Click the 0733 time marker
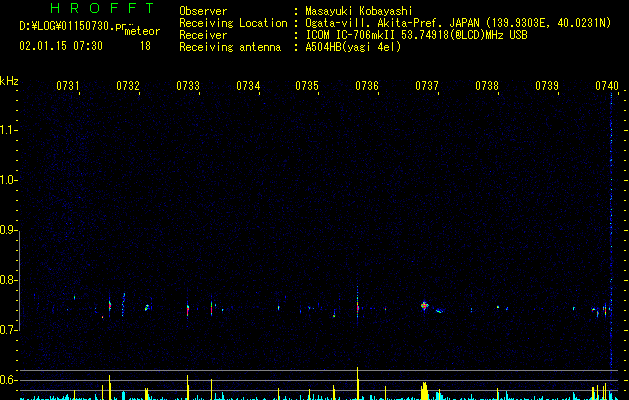The height and width of the screenshot is (400, 629). 188,85
